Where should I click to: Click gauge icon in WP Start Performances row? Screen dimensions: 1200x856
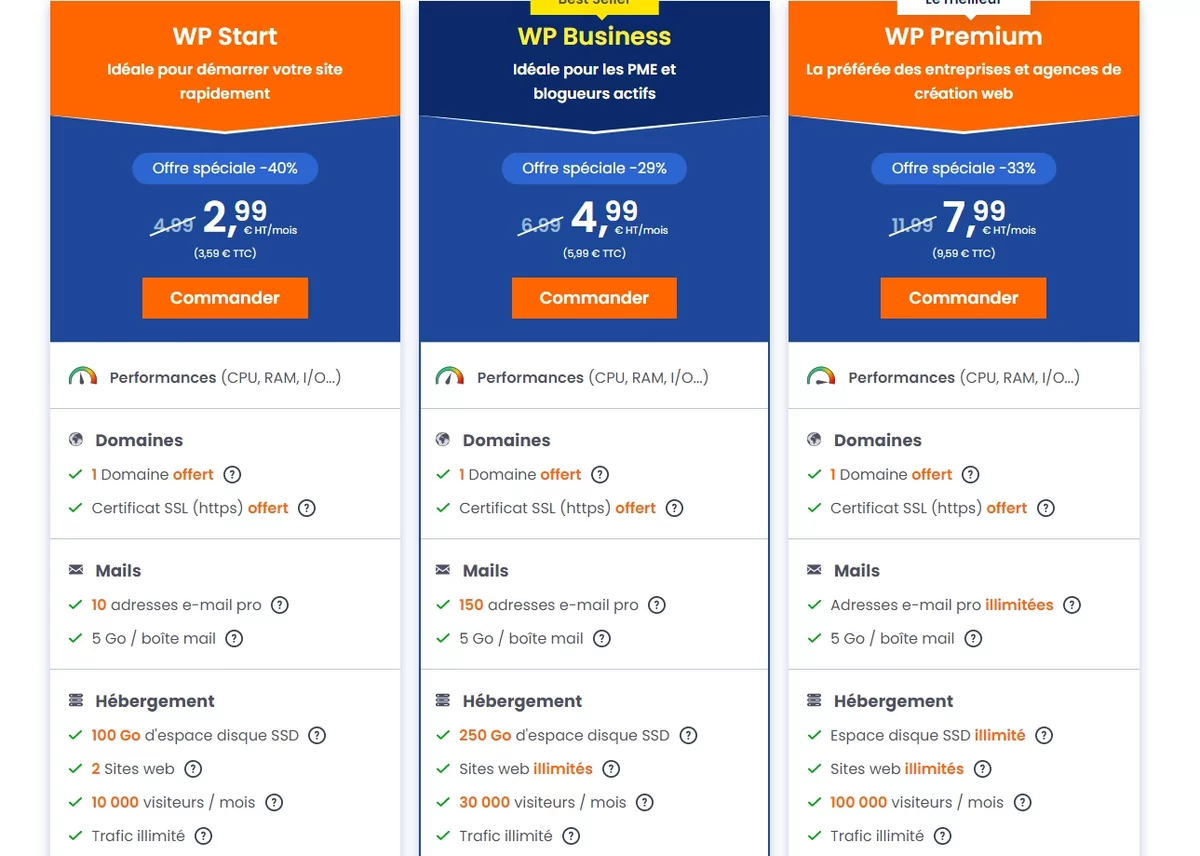(x=83, y=377)
